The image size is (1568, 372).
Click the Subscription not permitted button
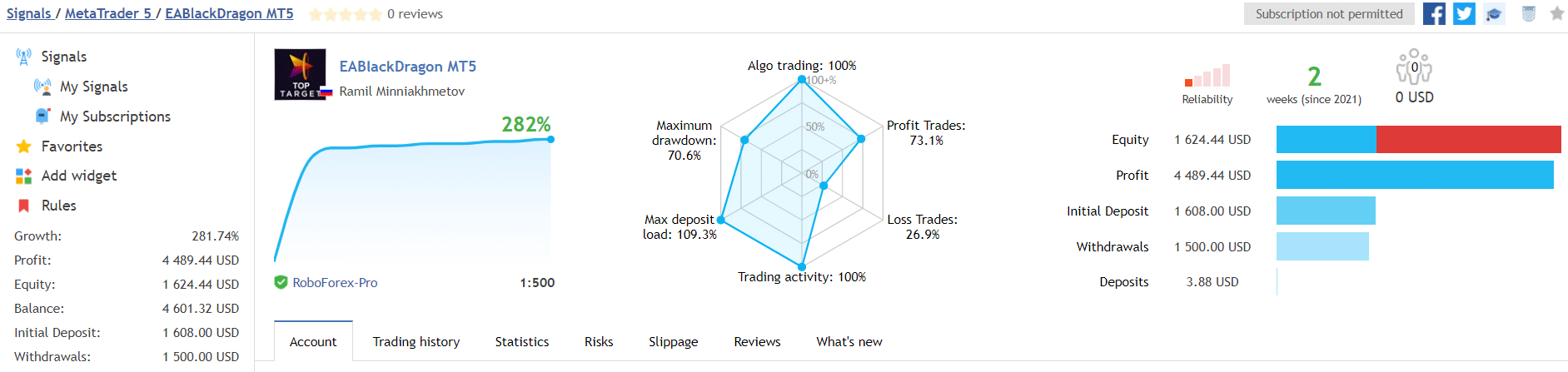tap(1328, 14)
